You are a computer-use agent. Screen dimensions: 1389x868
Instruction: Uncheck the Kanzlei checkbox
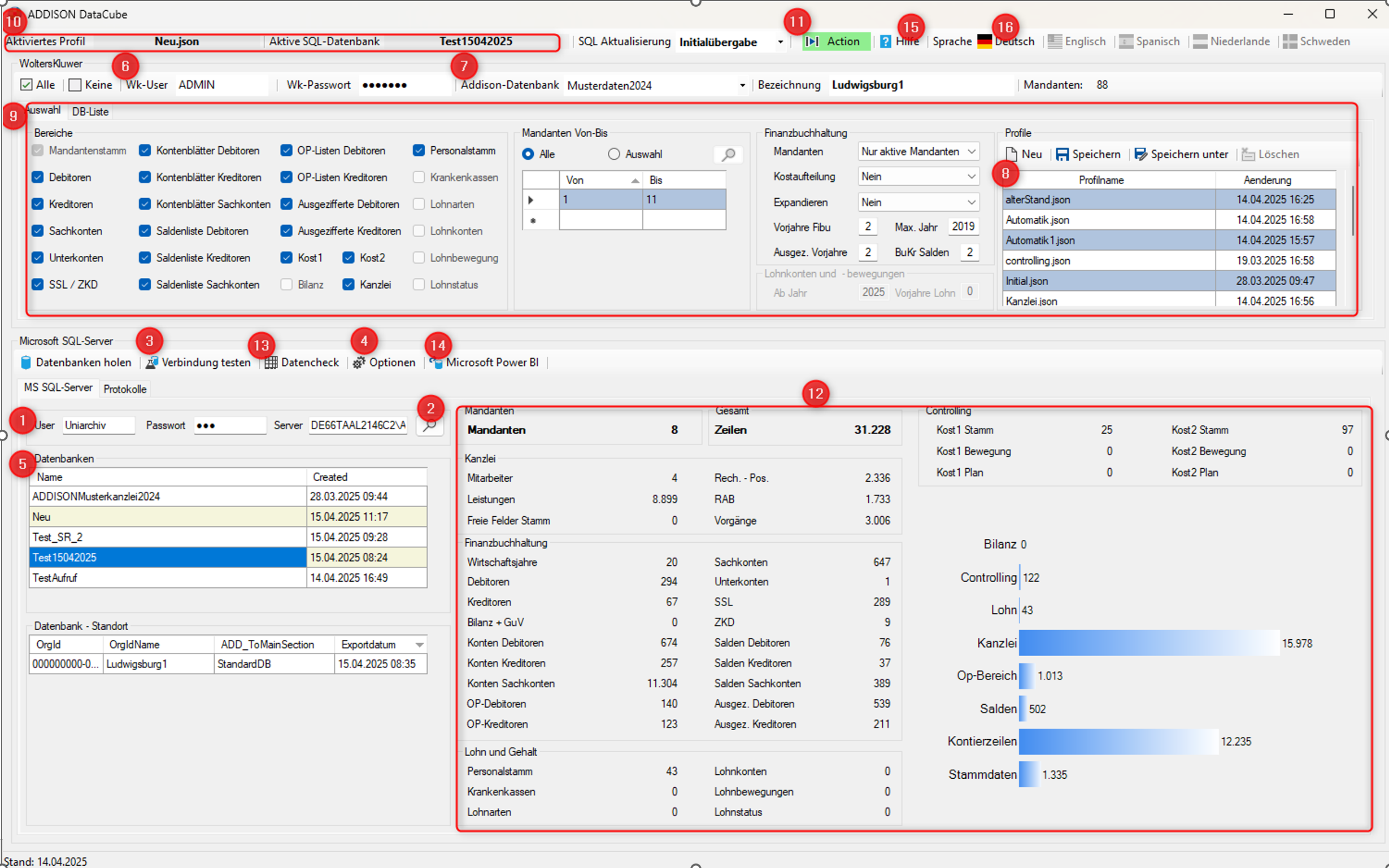click(348, 285)
